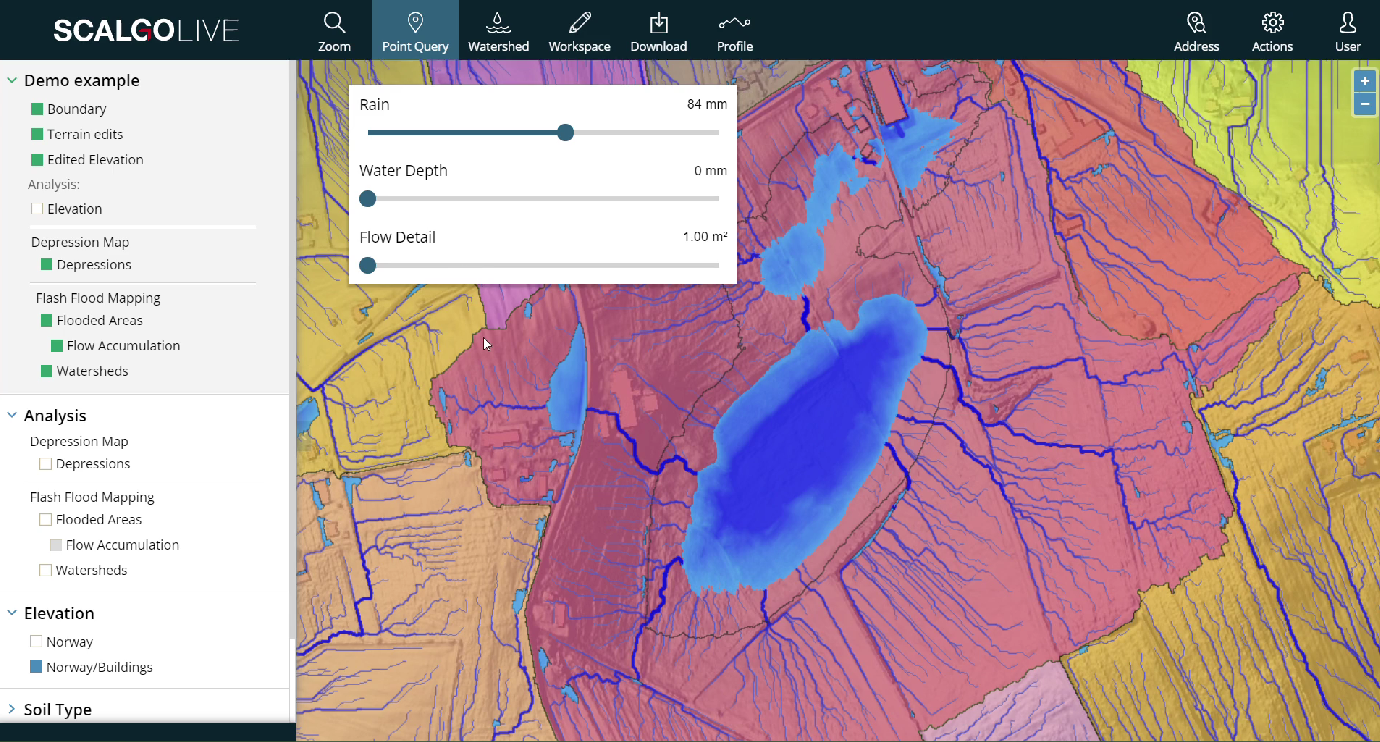This screenshot has height=742, width=1380.
Task: Enable the Norway elevation layer
Action: click(36, 642)
